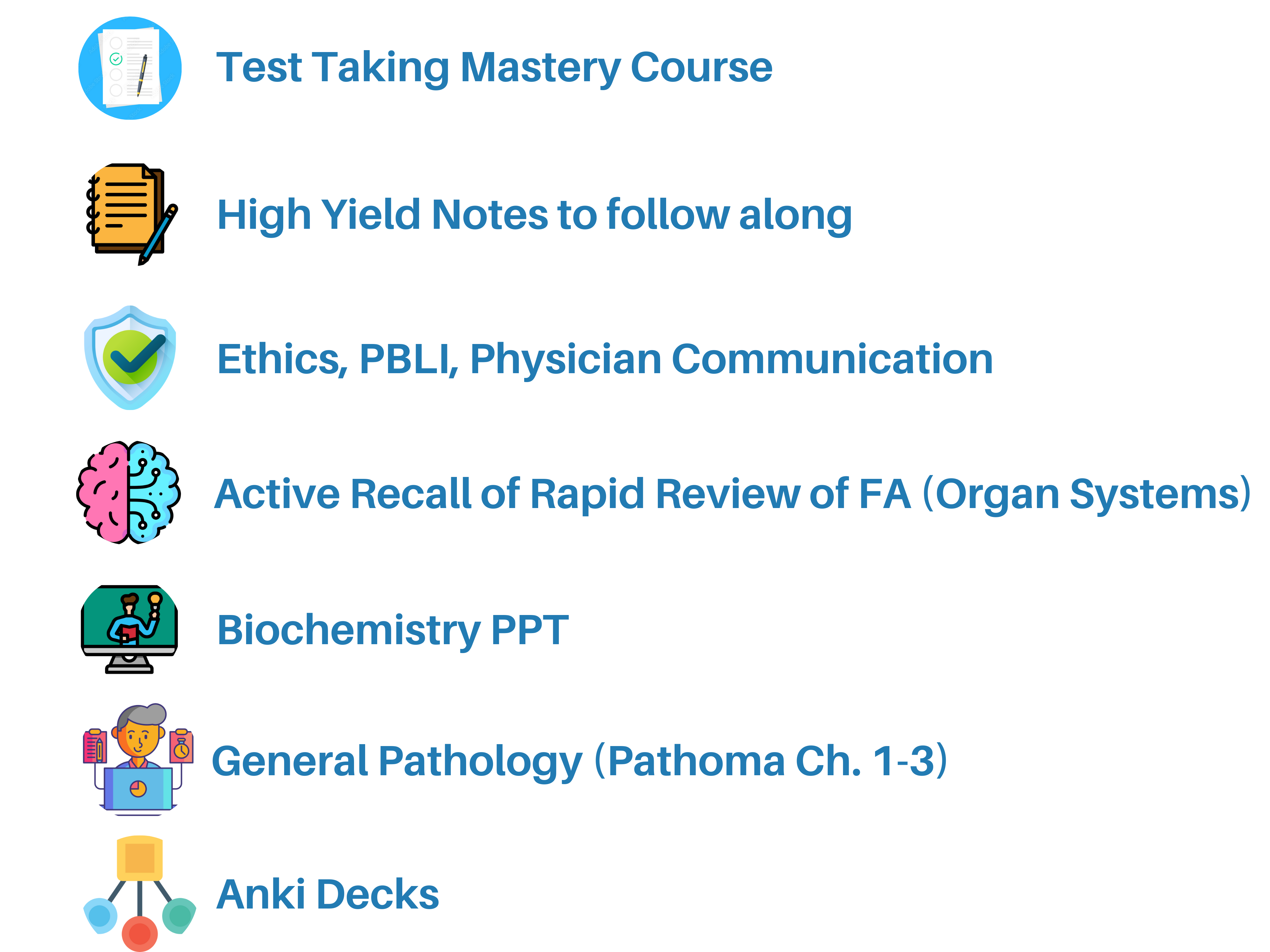Click the pink and blue brain icon
Image resolution: width=1270 pixels, height=952 pixels.
(x=129, y=493)
